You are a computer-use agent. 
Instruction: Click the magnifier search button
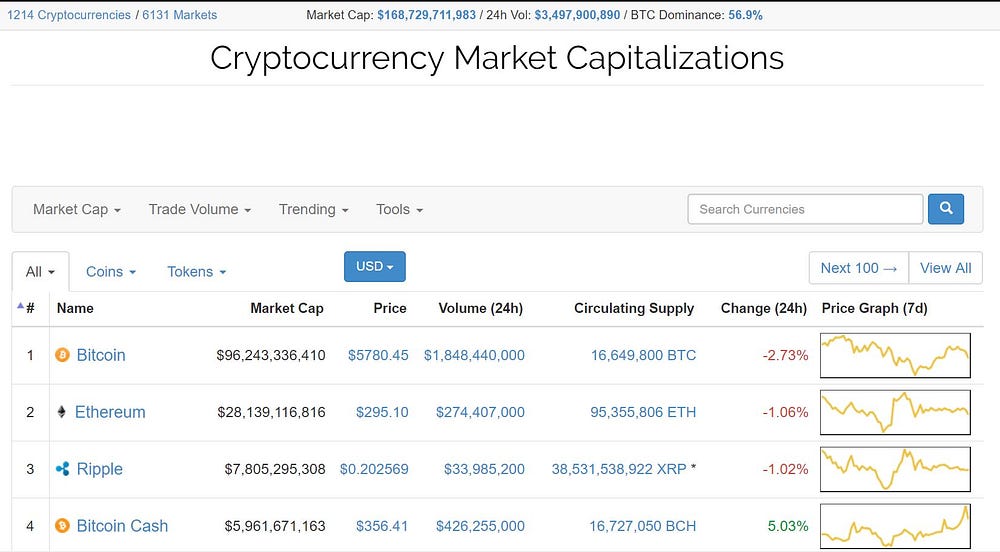946,209
